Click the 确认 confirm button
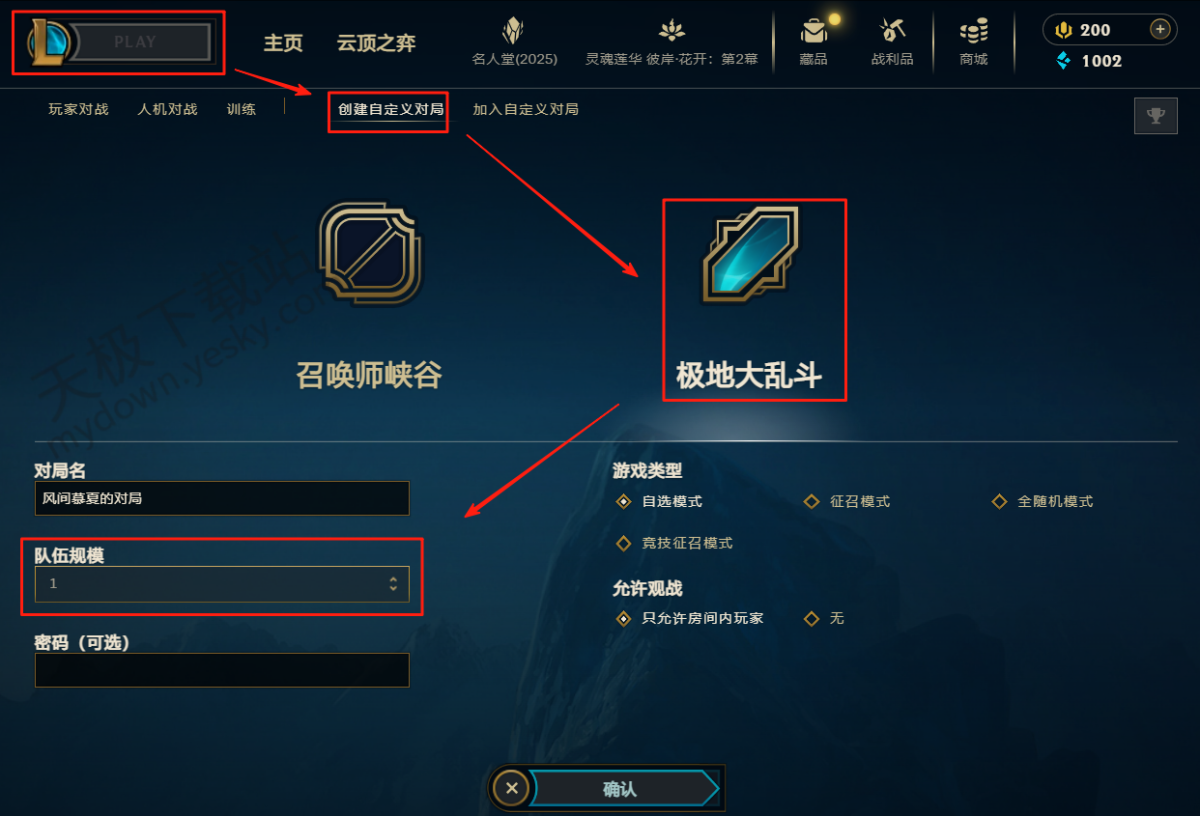This screenshot has width=1200, height=816. tap(622, 789)
